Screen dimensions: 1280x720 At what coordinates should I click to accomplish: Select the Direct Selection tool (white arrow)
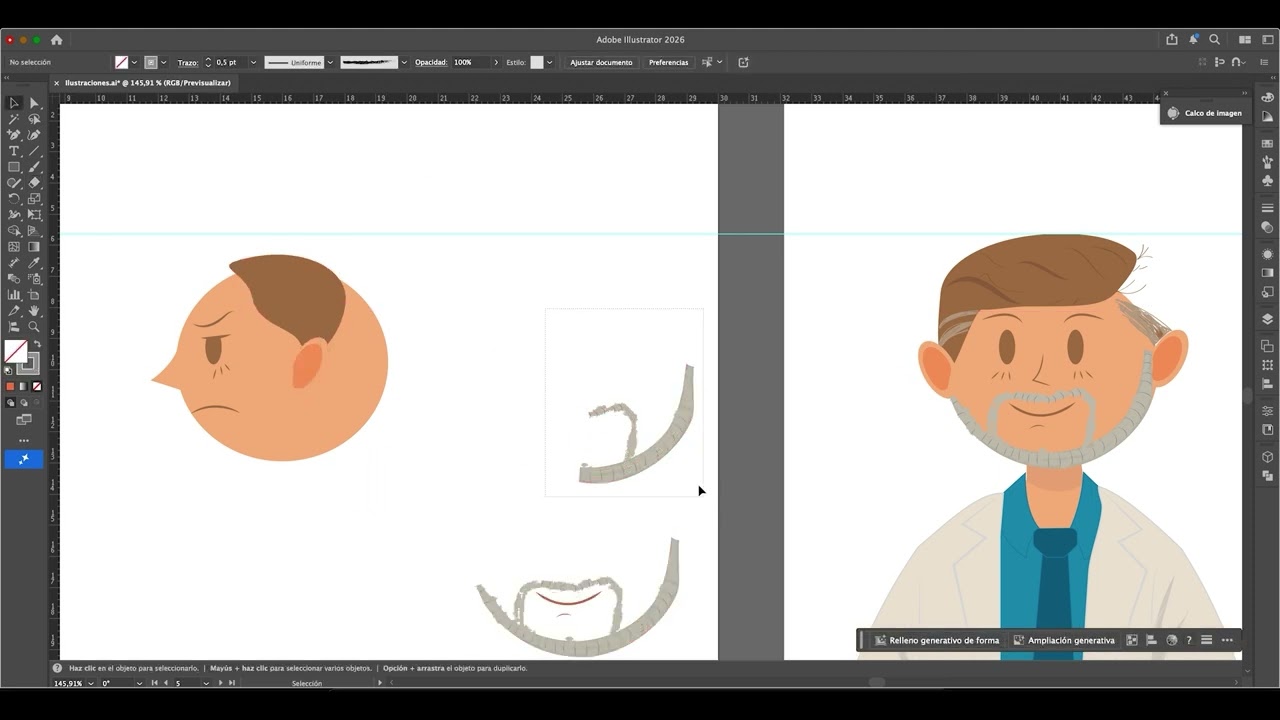34,102
